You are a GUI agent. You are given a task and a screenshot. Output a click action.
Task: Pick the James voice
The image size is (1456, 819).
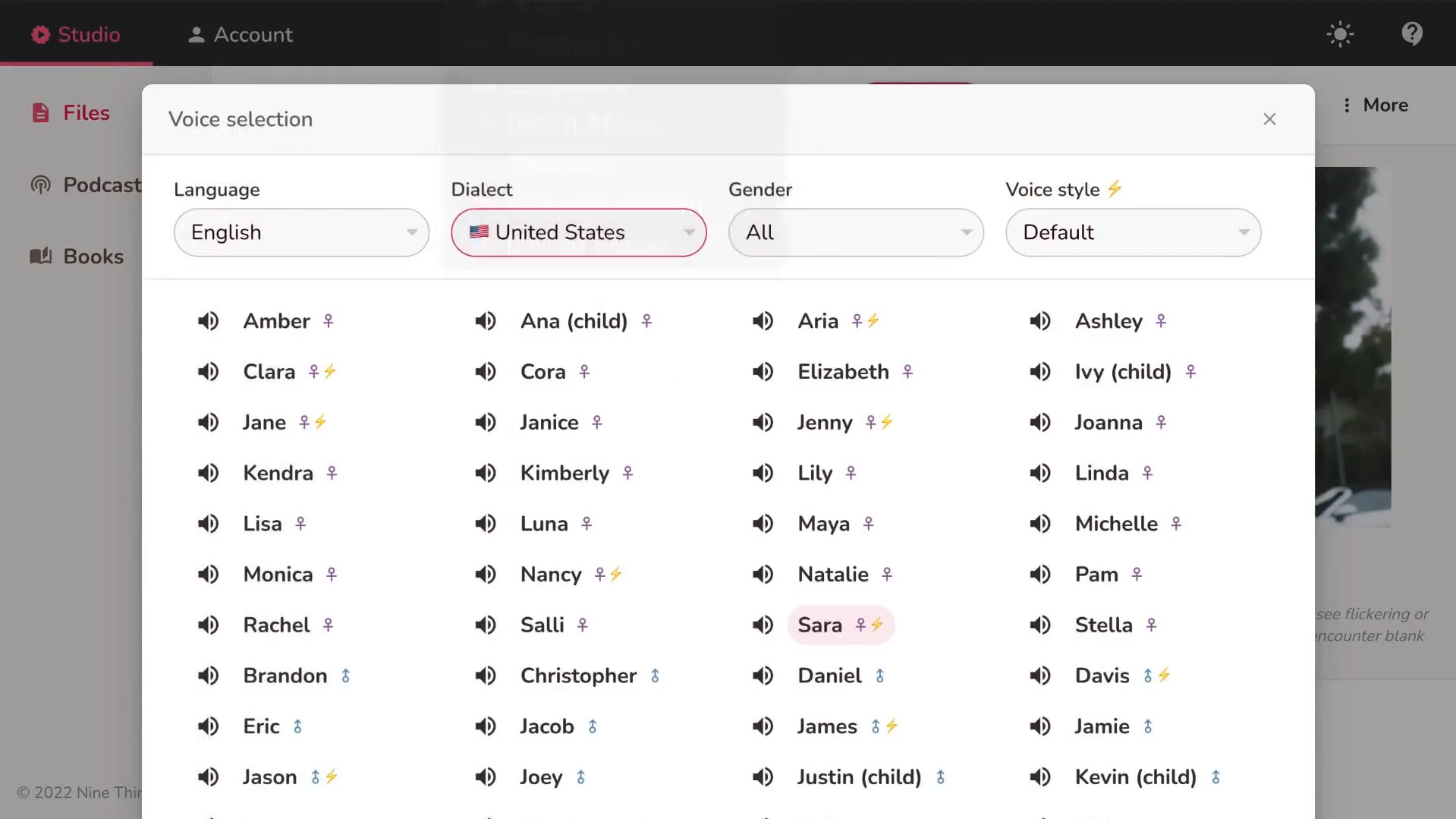click(827, 726)
